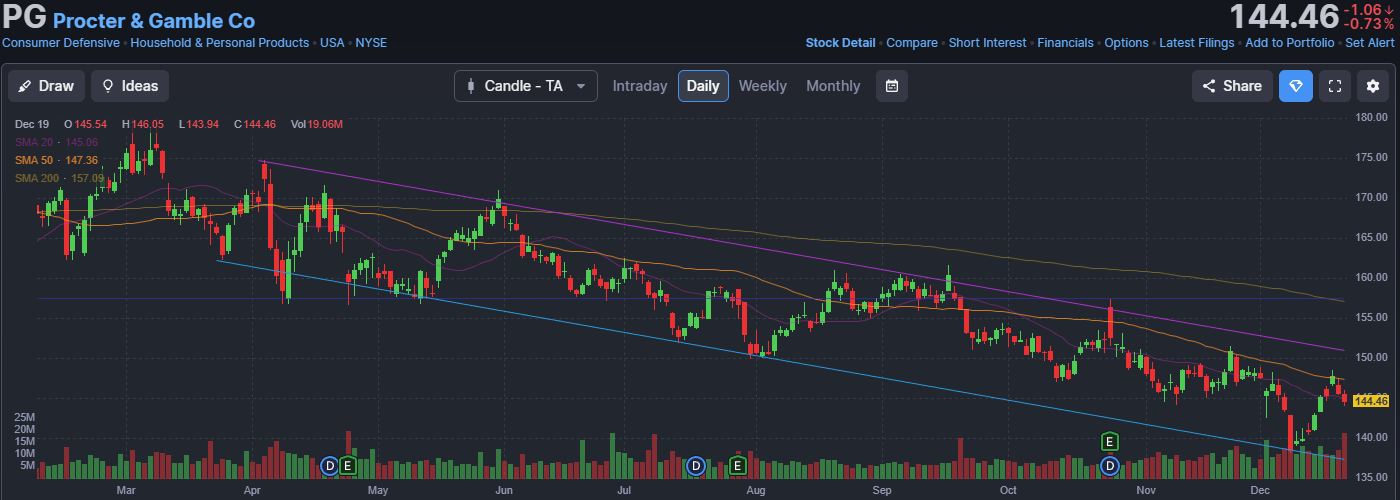The height and width of the screenshot is (500, 1400).
Task: Enter fullscreen chart mode
Action: coord(1334,86)
